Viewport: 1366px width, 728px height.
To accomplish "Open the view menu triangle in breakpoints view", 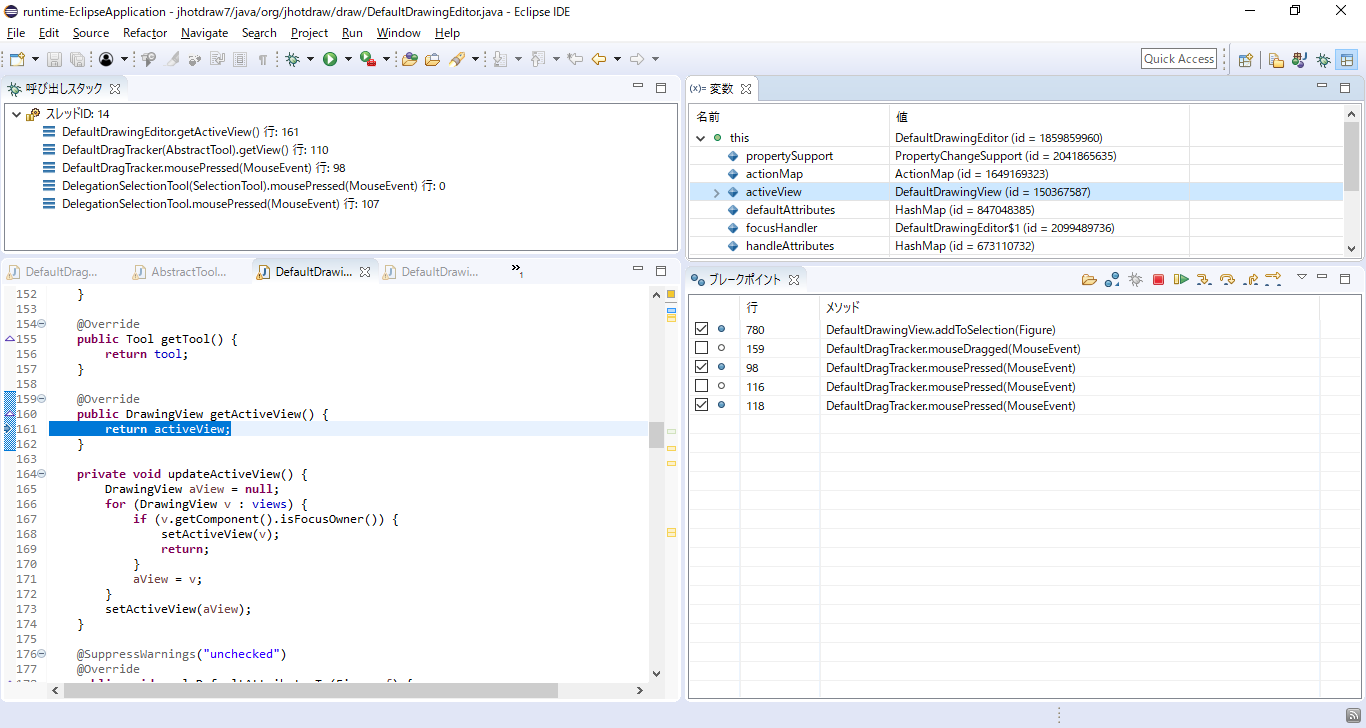I will click(1302, 277).
